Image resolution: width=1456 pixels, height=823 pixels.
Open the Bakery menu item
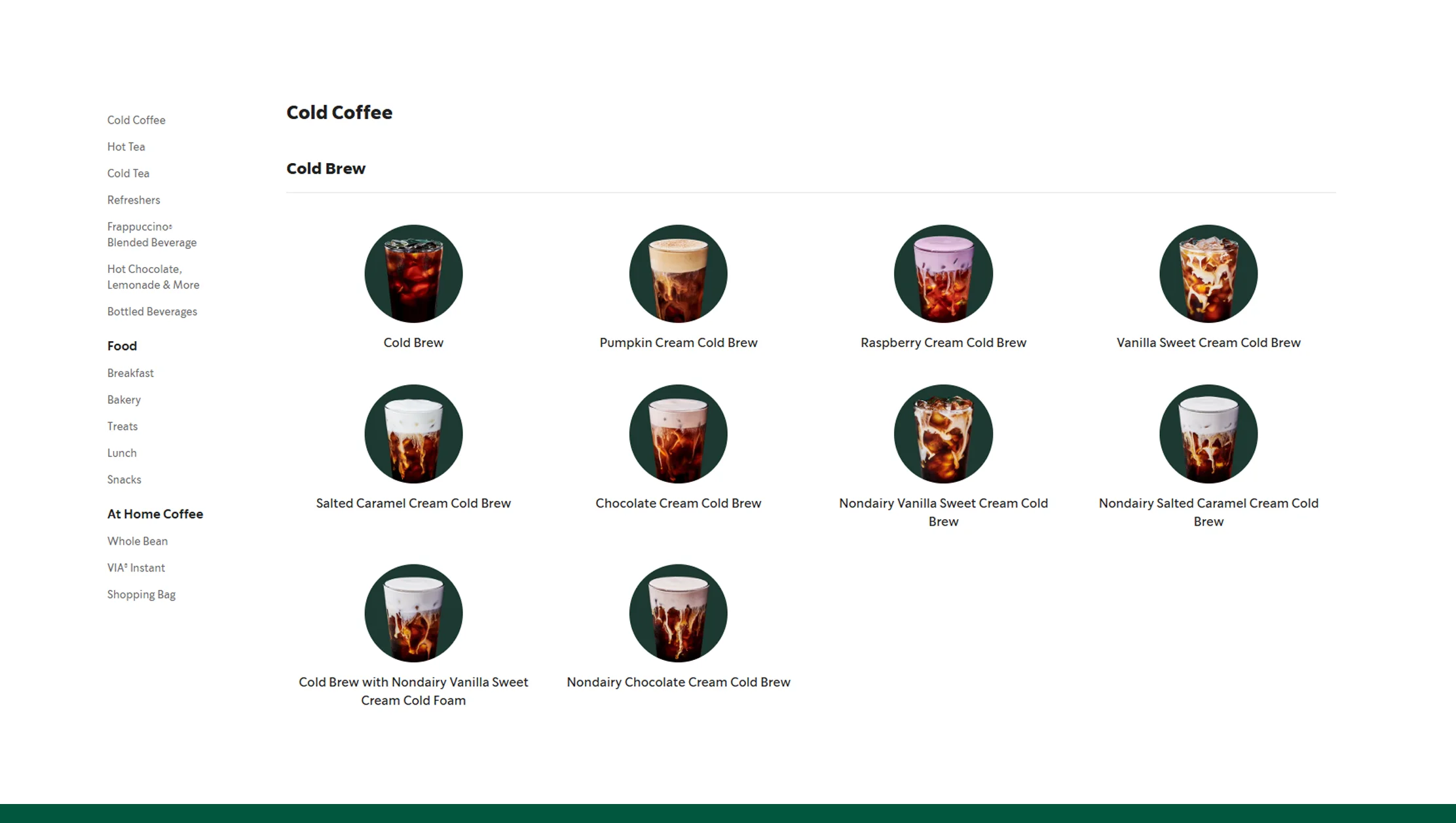pos(123,399)
